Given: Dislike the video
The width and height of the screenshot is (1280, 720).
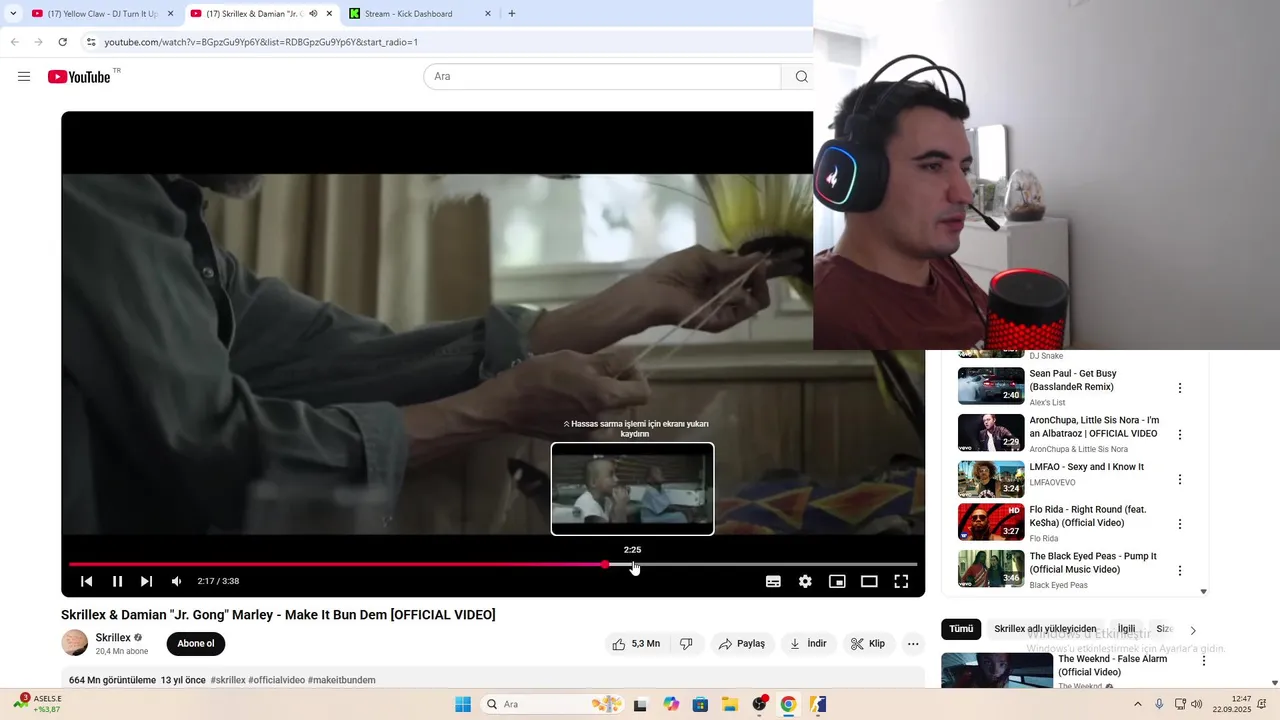Looking at the screenshot, I should coord(686,644).
